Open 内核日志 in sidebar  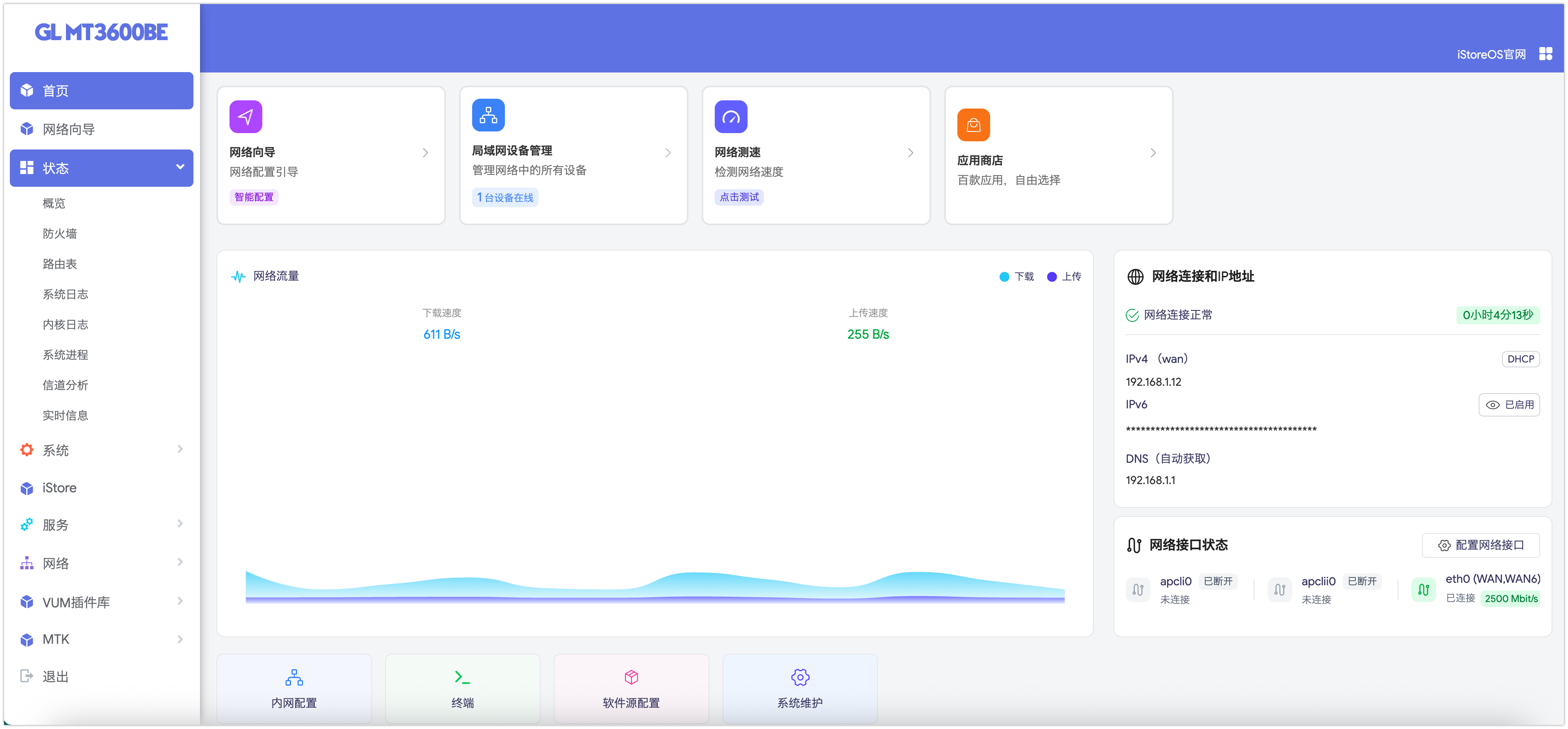pyautogui.click(x=65, y=325)
